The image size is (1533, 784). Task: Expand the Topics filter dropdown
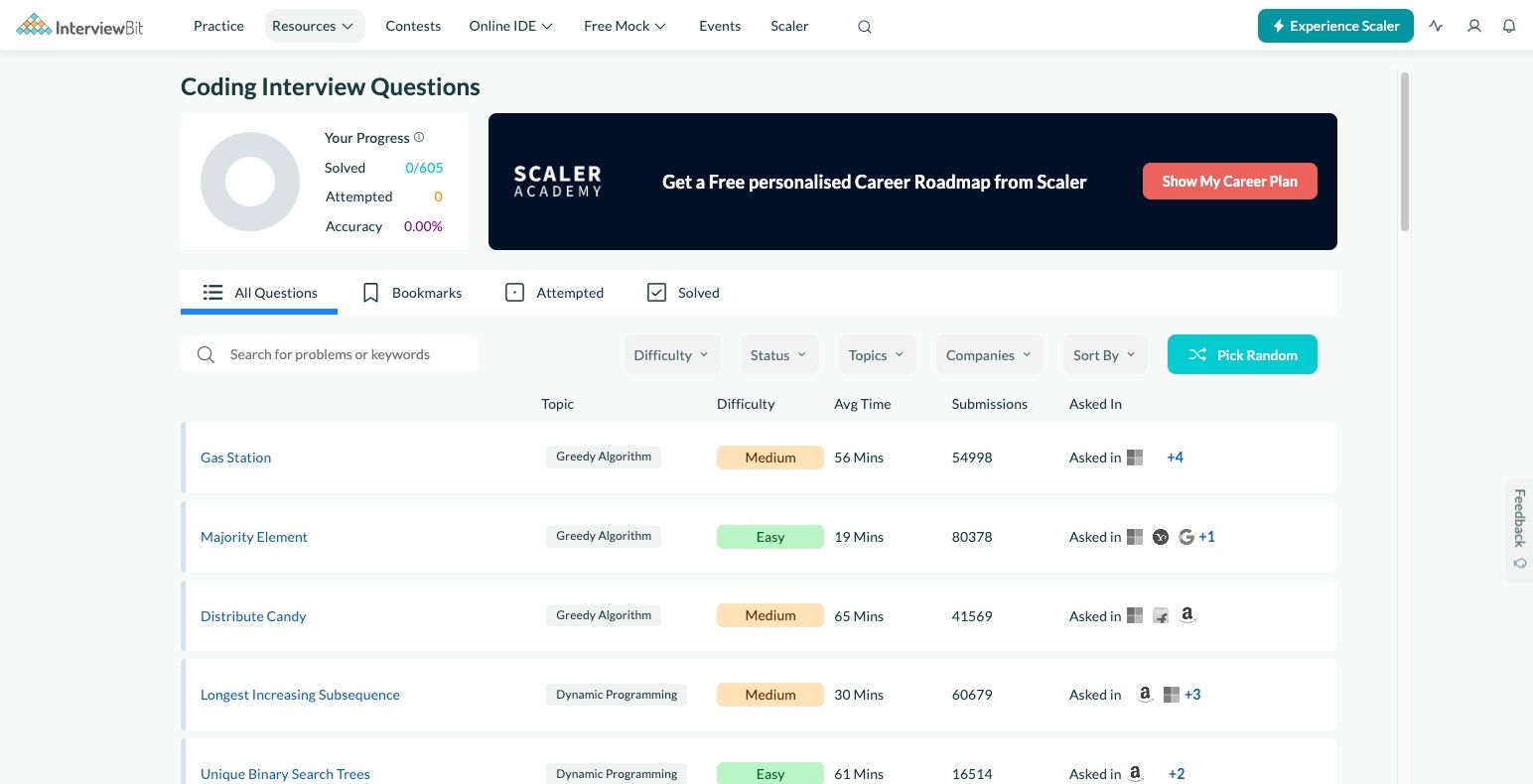pyautogui.click(x=876, y=355)
